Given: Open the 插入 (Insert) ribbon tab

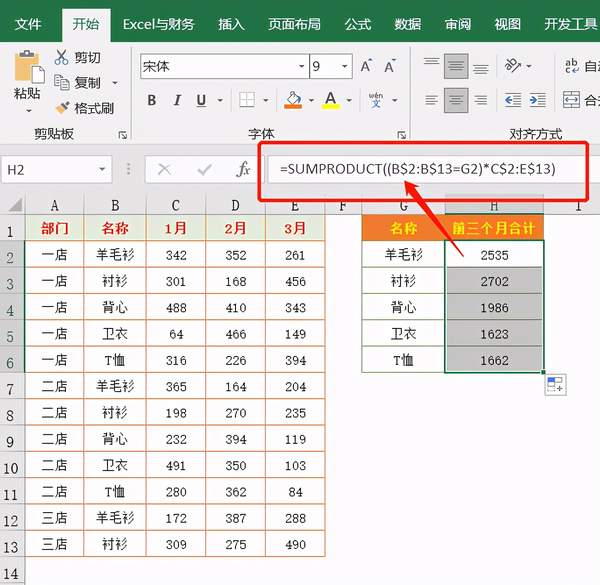Looking at the screenshot, I should 231,23.
